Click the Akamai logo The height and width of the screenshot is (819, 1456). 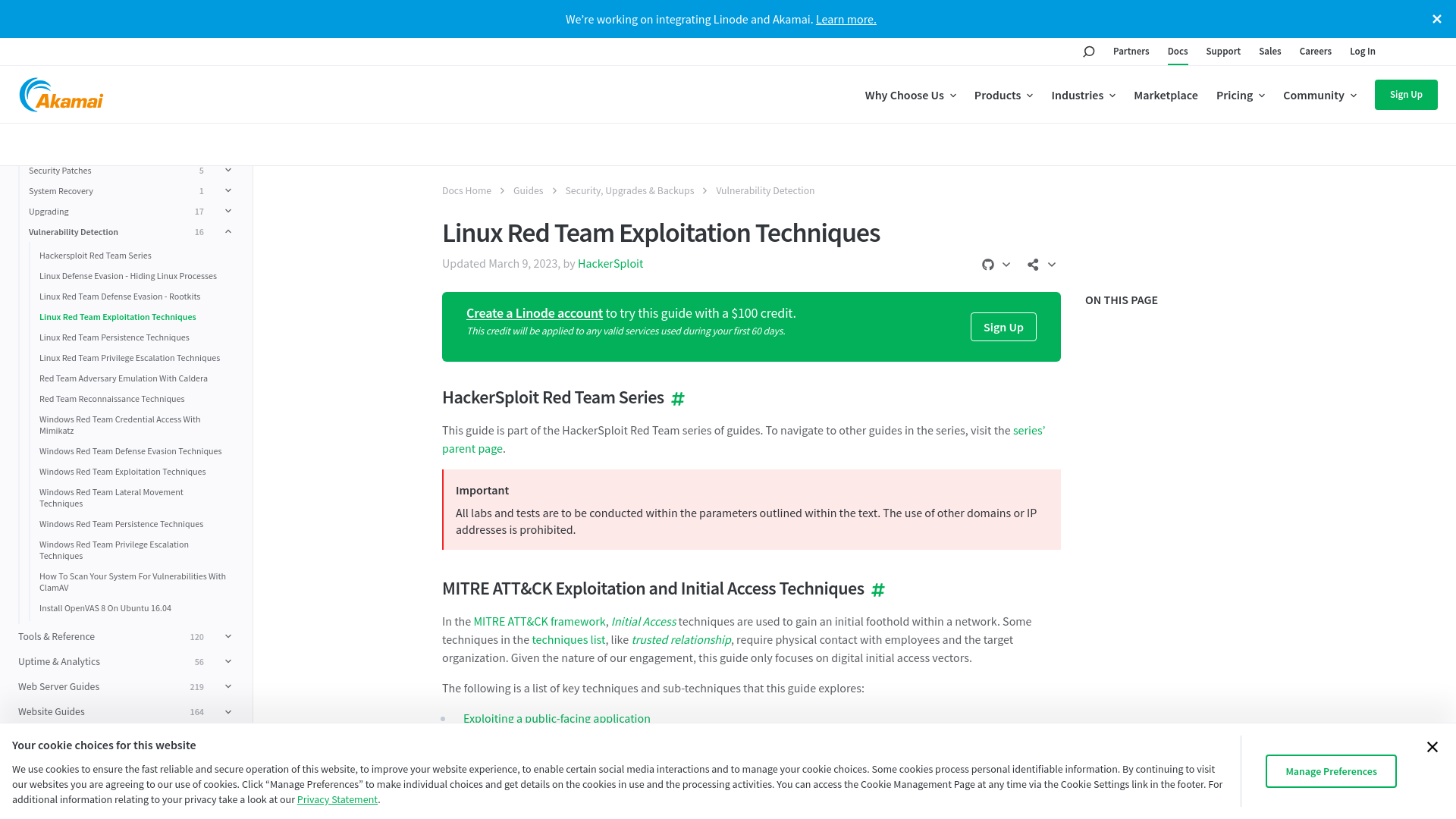61,95
